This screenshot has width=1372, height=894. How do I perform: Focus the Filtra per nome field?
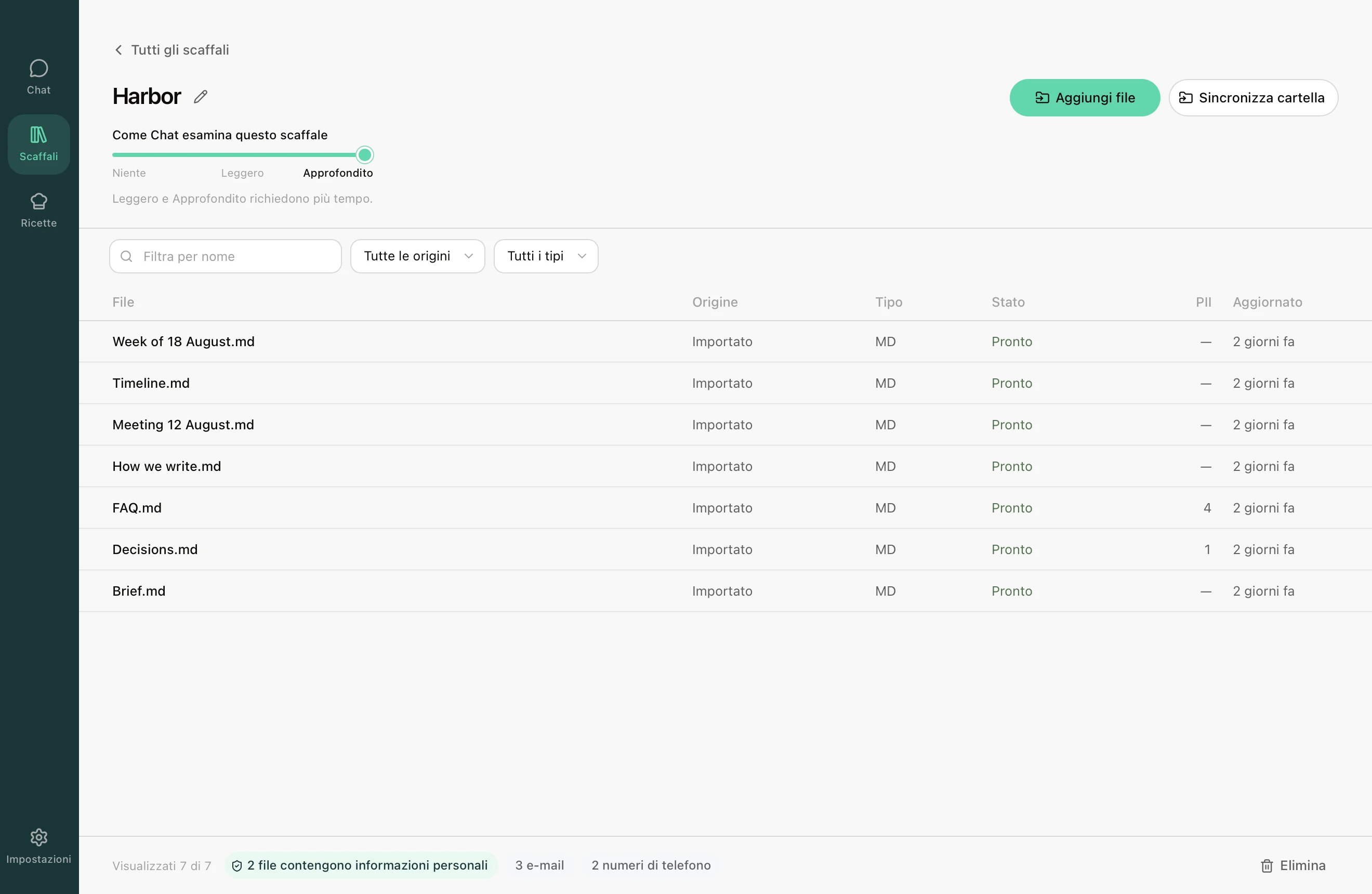point(226,256)
